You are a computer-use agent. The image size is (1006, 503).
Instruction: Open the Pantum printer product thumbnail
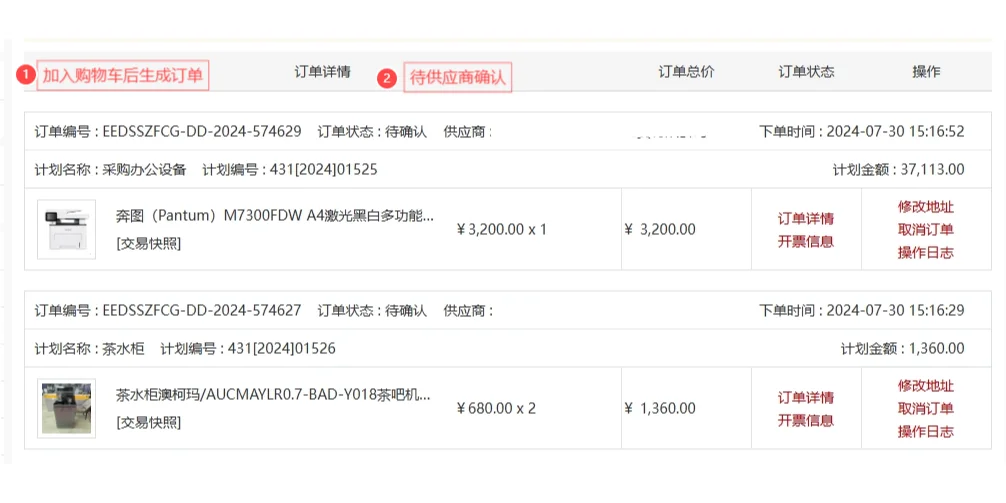point(67,229)
